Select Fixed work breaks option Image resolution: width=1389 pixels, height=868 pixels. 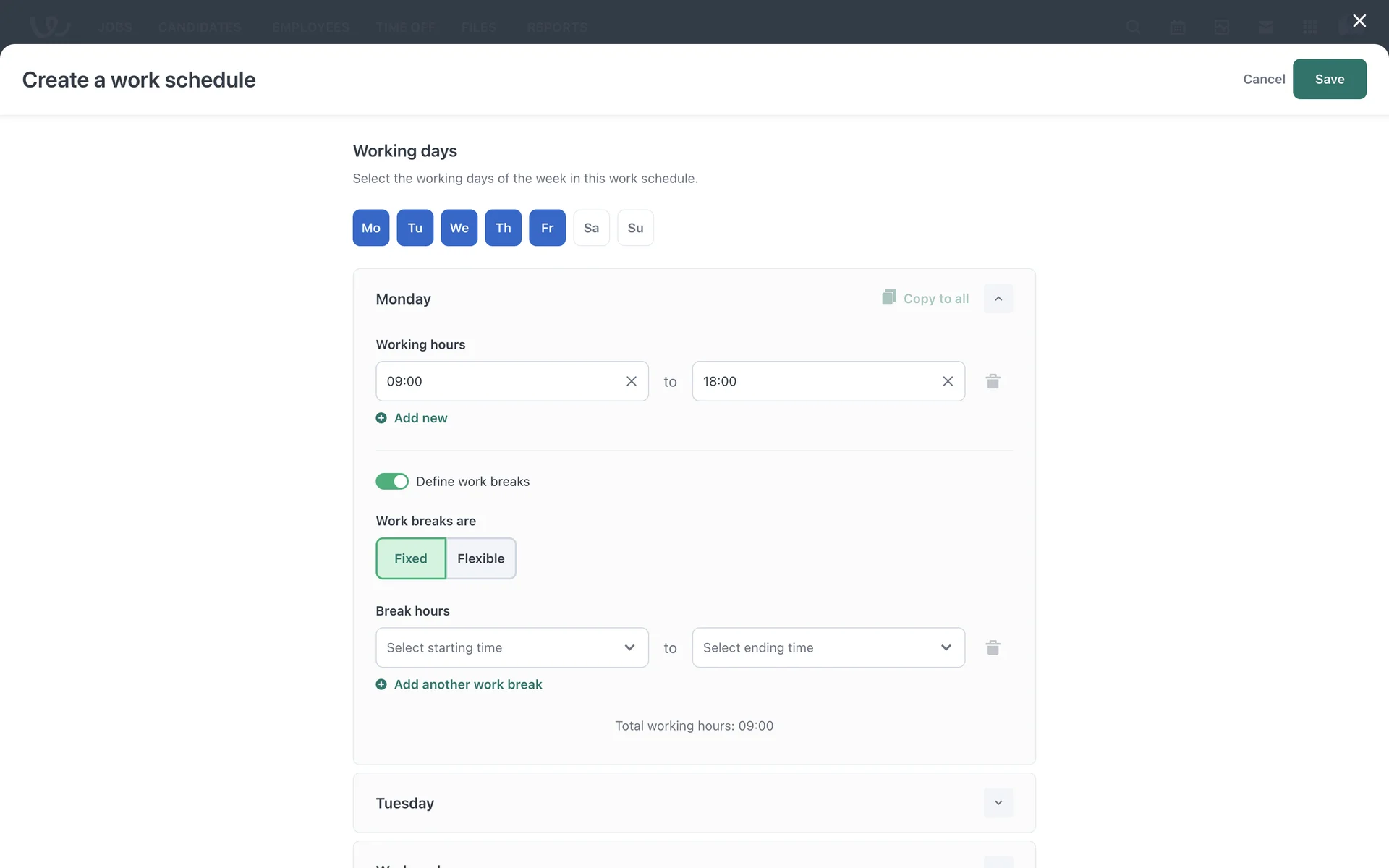pyautogui.click(x=410, y=558)
